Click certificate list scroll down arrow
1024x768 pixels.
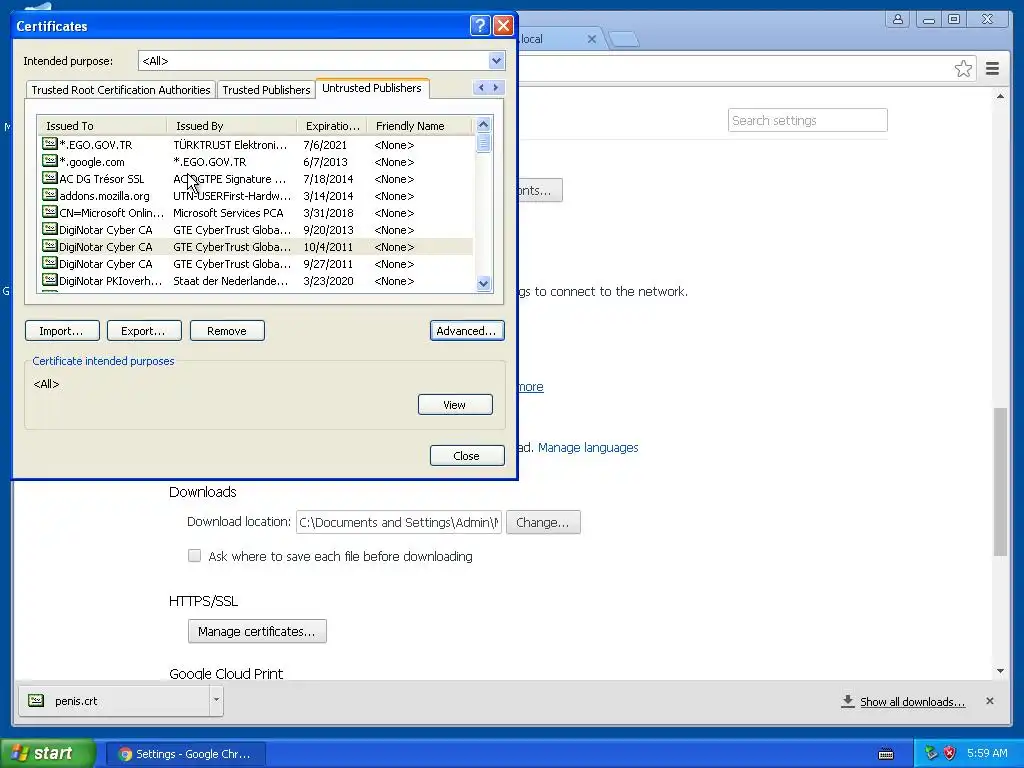coord(483,283)
